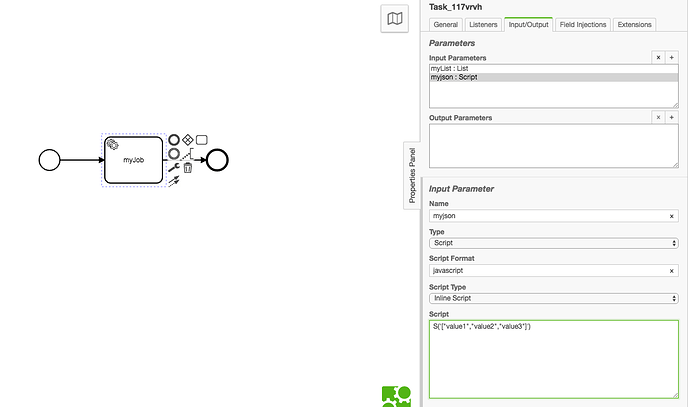Grab the Input Parameters resize handle

pyautogui.click(x=675, y=105)
